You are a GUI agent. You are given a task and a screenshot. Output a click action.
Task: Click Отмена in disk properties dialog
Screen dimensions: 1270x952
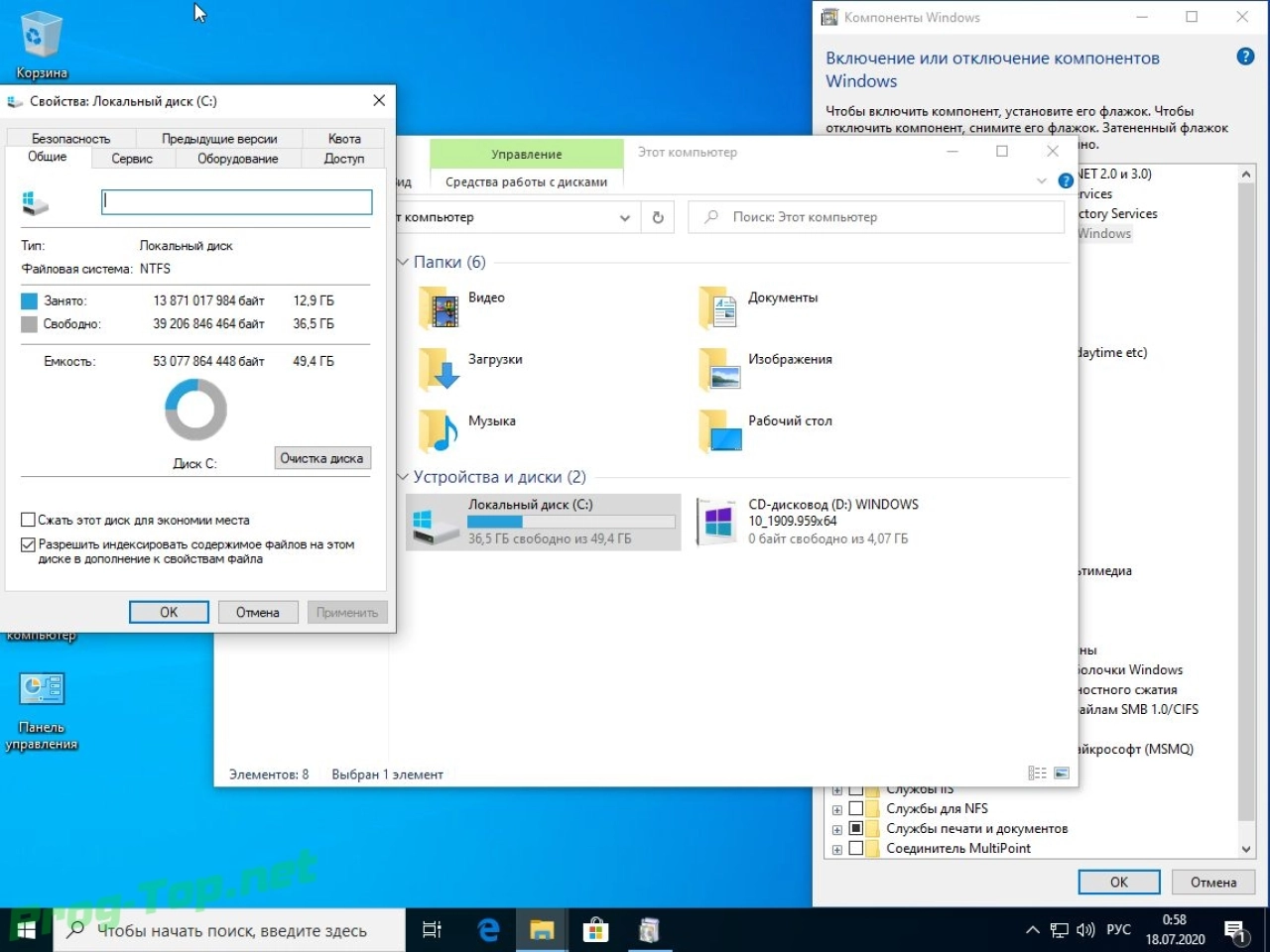pos(258,612)
